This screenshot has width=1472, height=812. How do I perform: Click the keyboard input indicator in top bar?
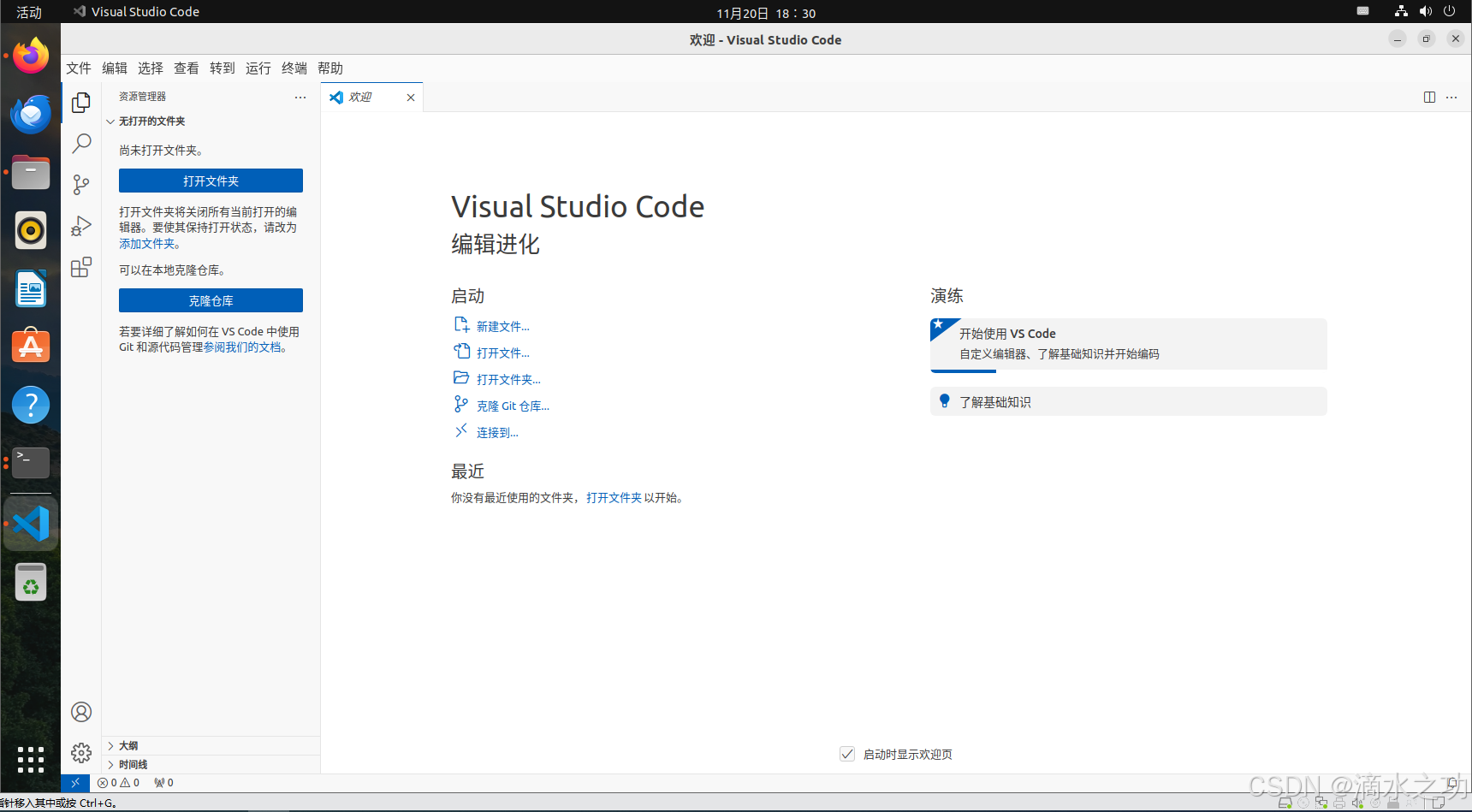[x=1363, y=11]
